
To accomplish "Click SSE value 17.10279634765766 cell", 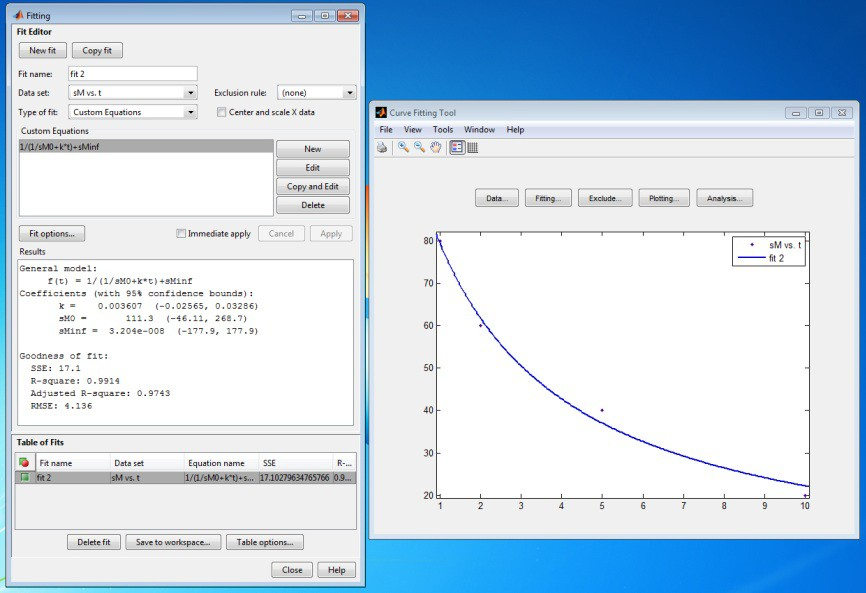I will click(295, 478).
